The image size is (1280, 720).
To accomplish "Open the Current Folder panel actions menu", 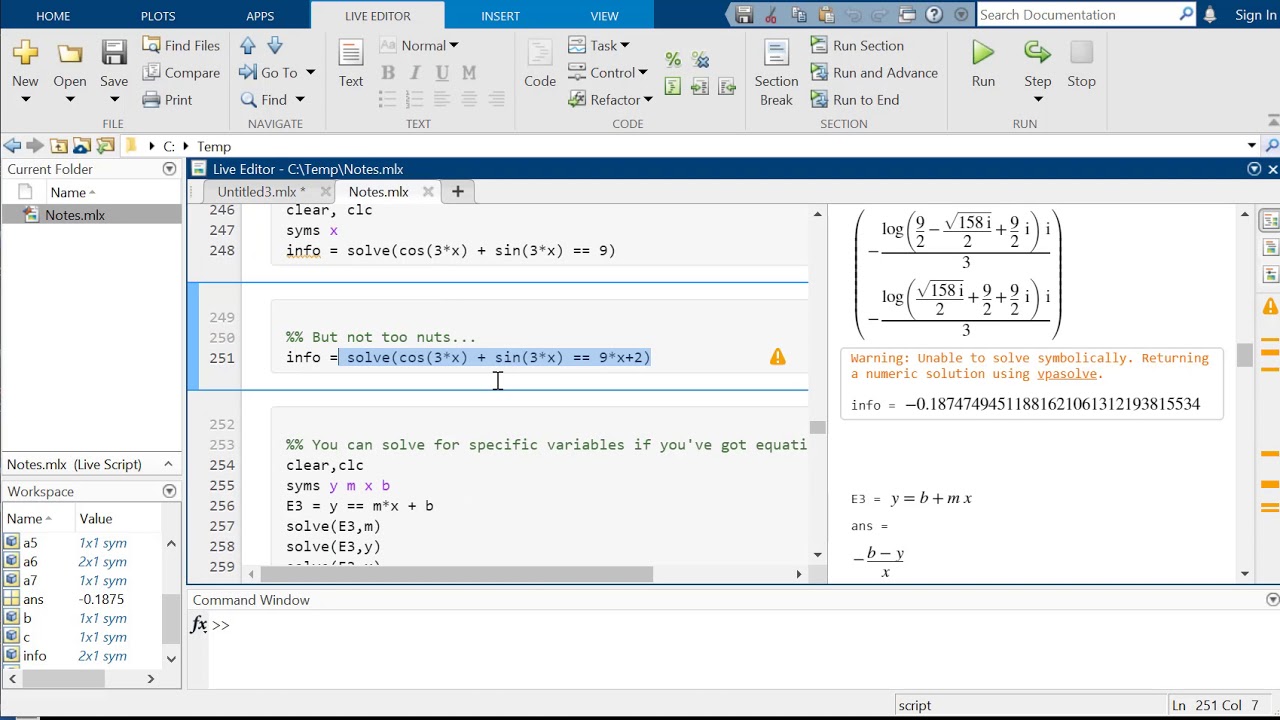I will click(x=169, y=169).
